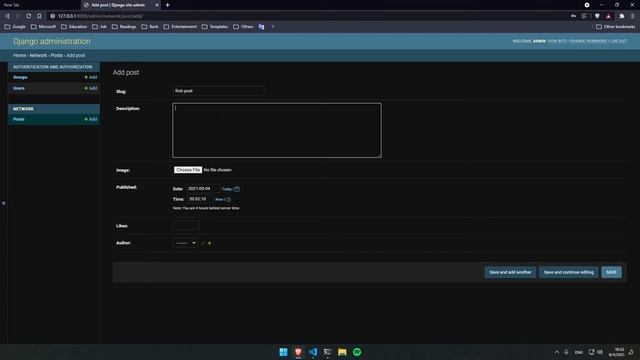Screen dimensions: 640x360
Task: Collapse the sidebar with the left-edge toggle arrow
Action: click(x=3, y=203)
